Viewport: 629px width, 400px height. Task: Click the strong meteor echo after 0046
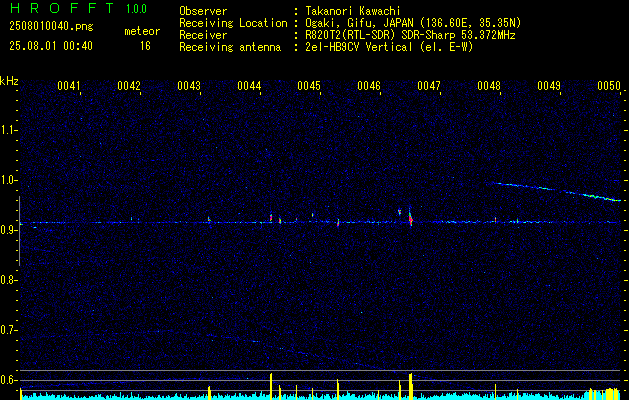410,218
